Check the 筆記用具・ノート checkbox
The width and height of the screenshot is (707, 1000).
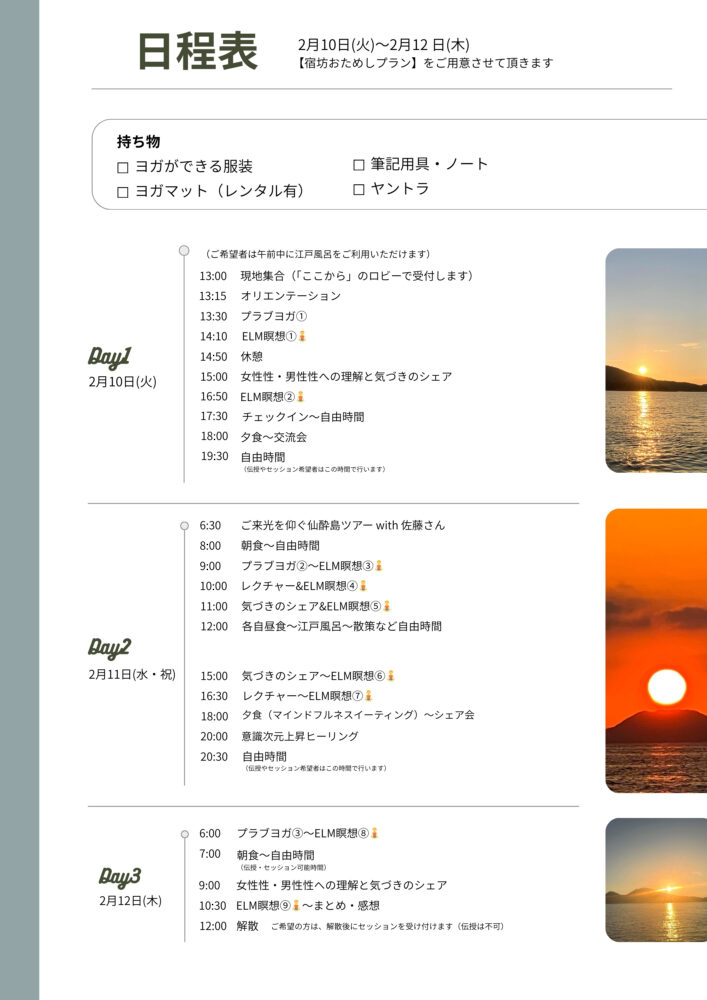[359, 165]
